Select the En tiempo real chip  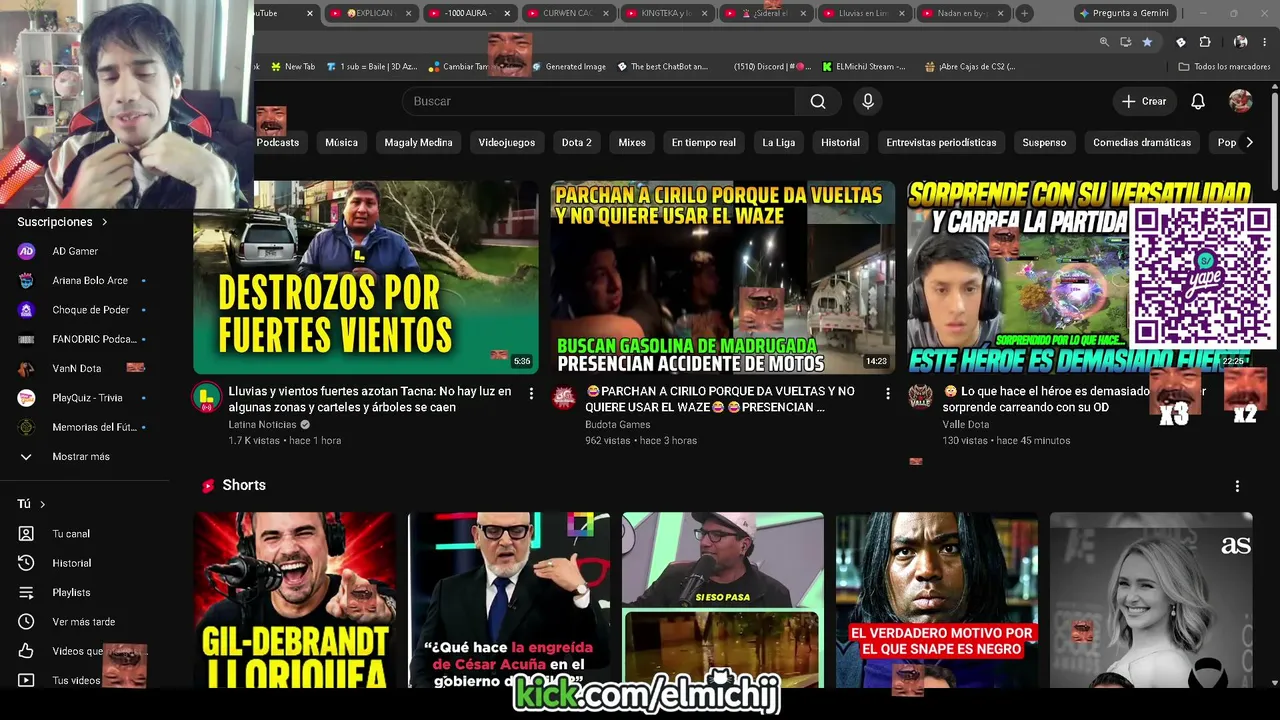point(703,142)
